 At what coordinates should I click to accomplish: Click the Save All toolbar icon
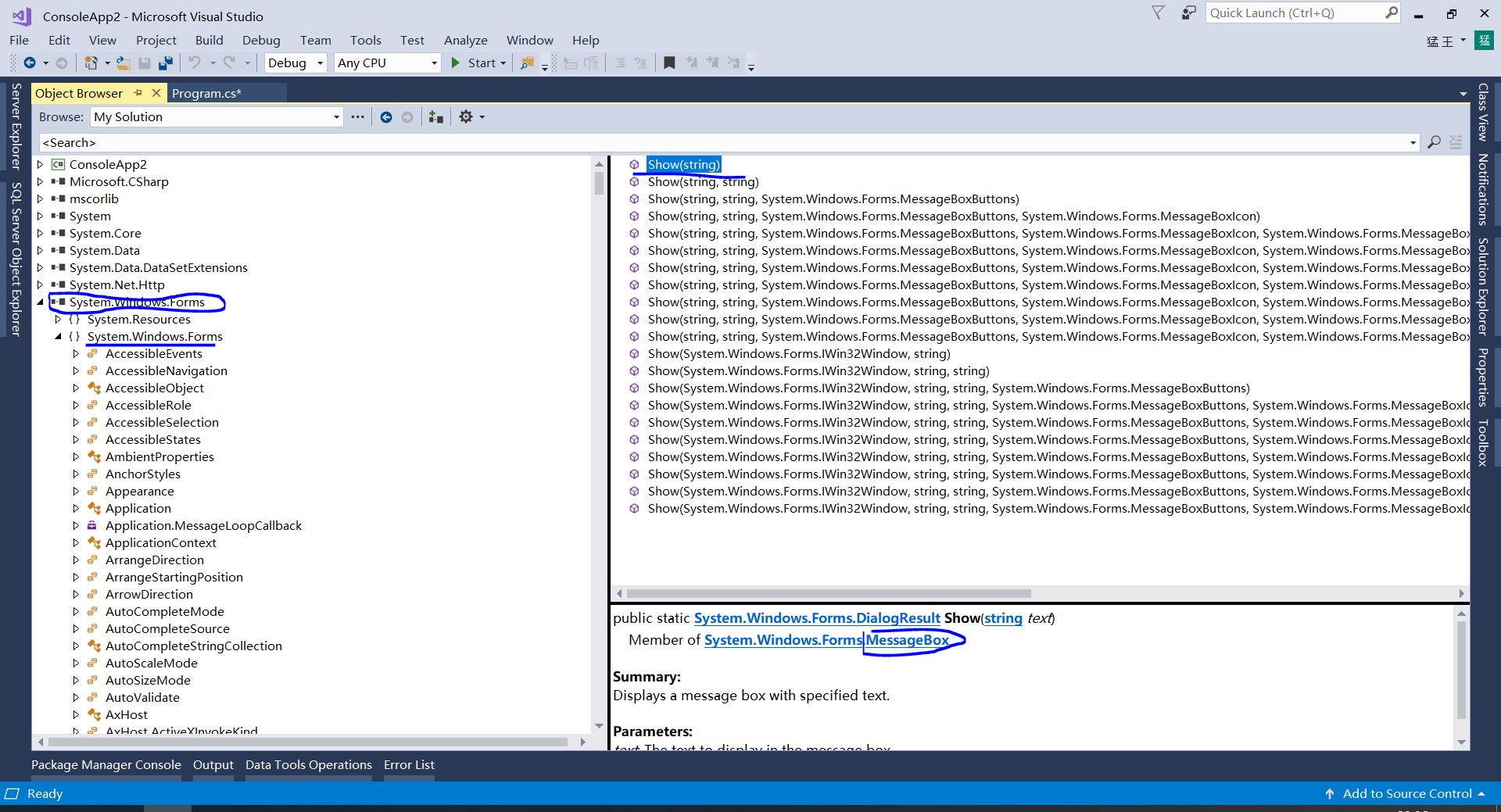click(x=166, y=63)
